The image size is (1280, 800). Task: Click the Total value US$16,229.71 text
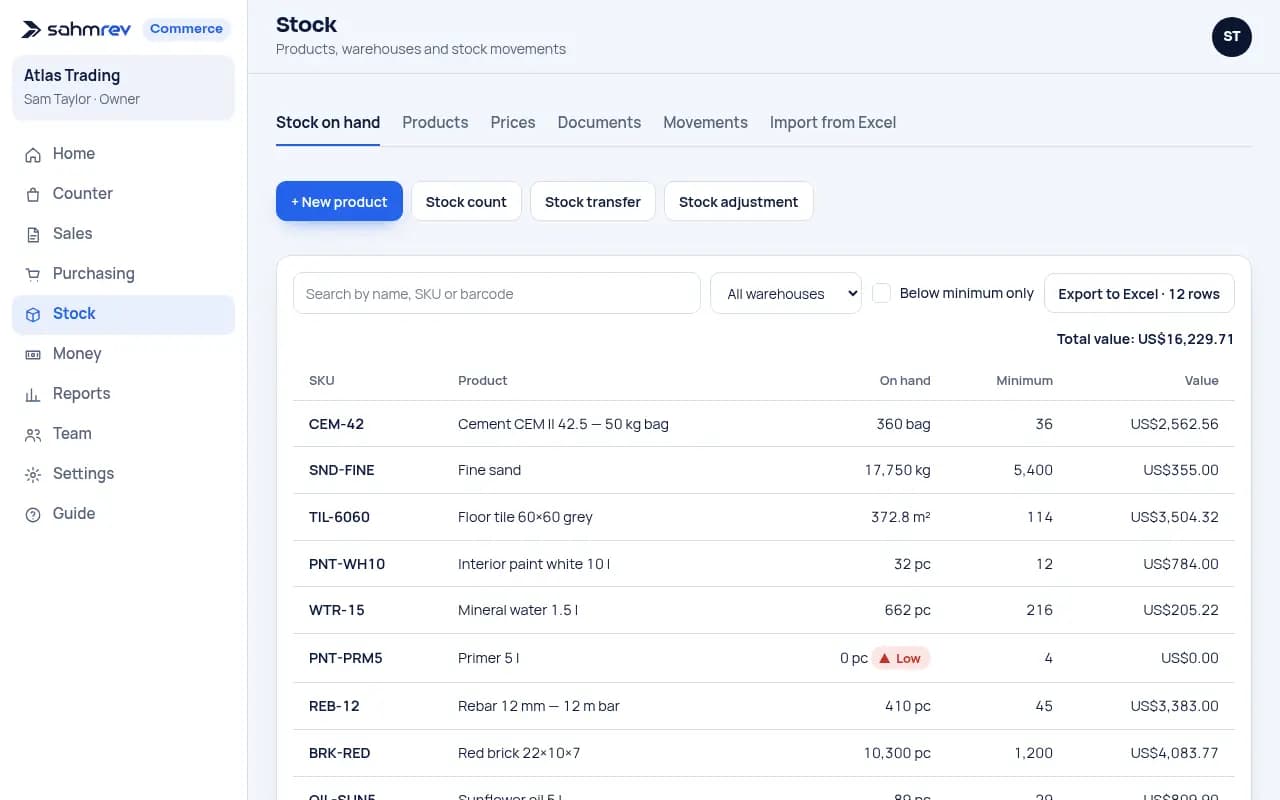point(1145,339)
